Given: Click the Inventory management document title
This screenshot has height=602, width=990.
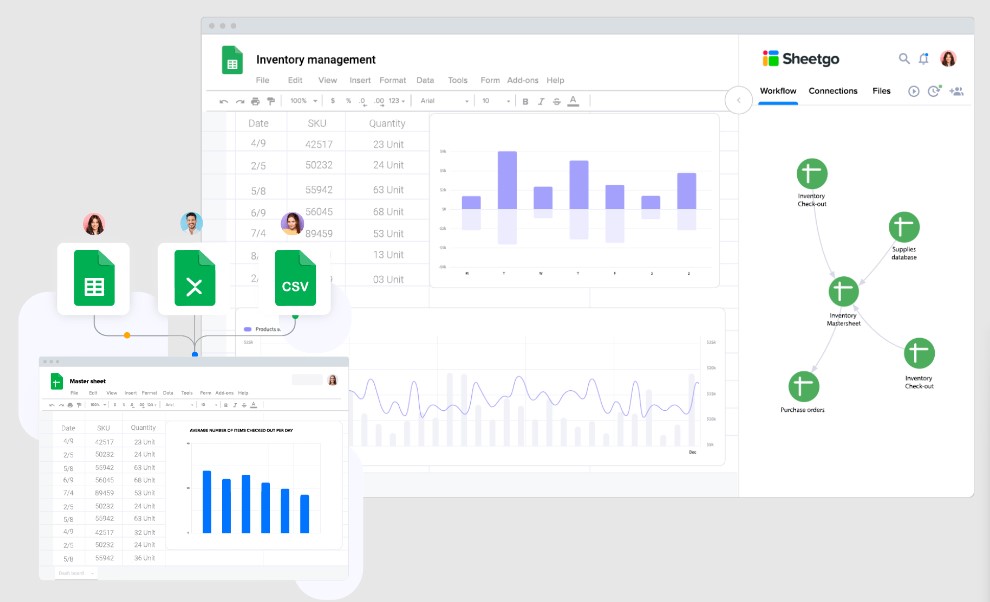Looking at the screenshot, I should (x=316, y=59).
